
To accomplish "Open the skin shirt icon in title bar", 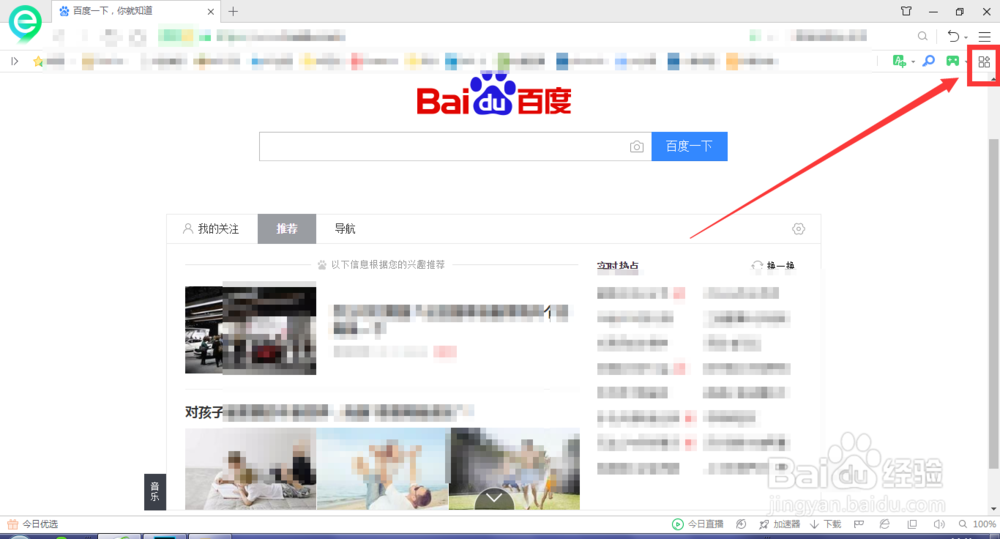I will [906, 11].
